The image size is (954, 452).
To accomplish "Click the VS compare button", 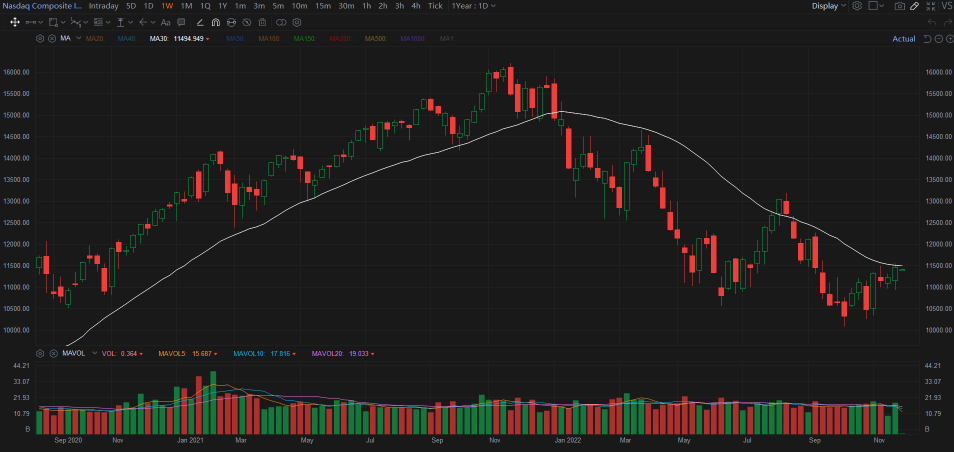I will [x=946, y=5].
